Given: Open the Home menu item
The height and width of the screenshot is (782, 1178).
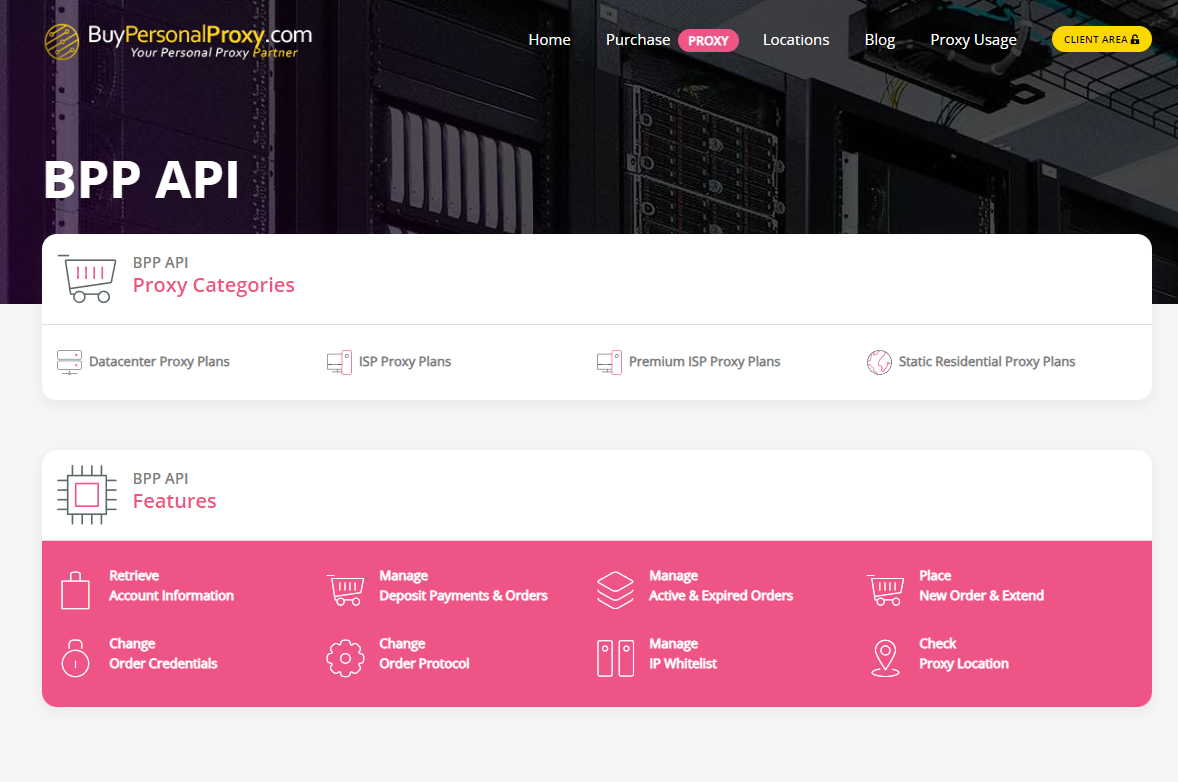Looking at the screenshot, I should pyautogui.click(x=549, y=40).
